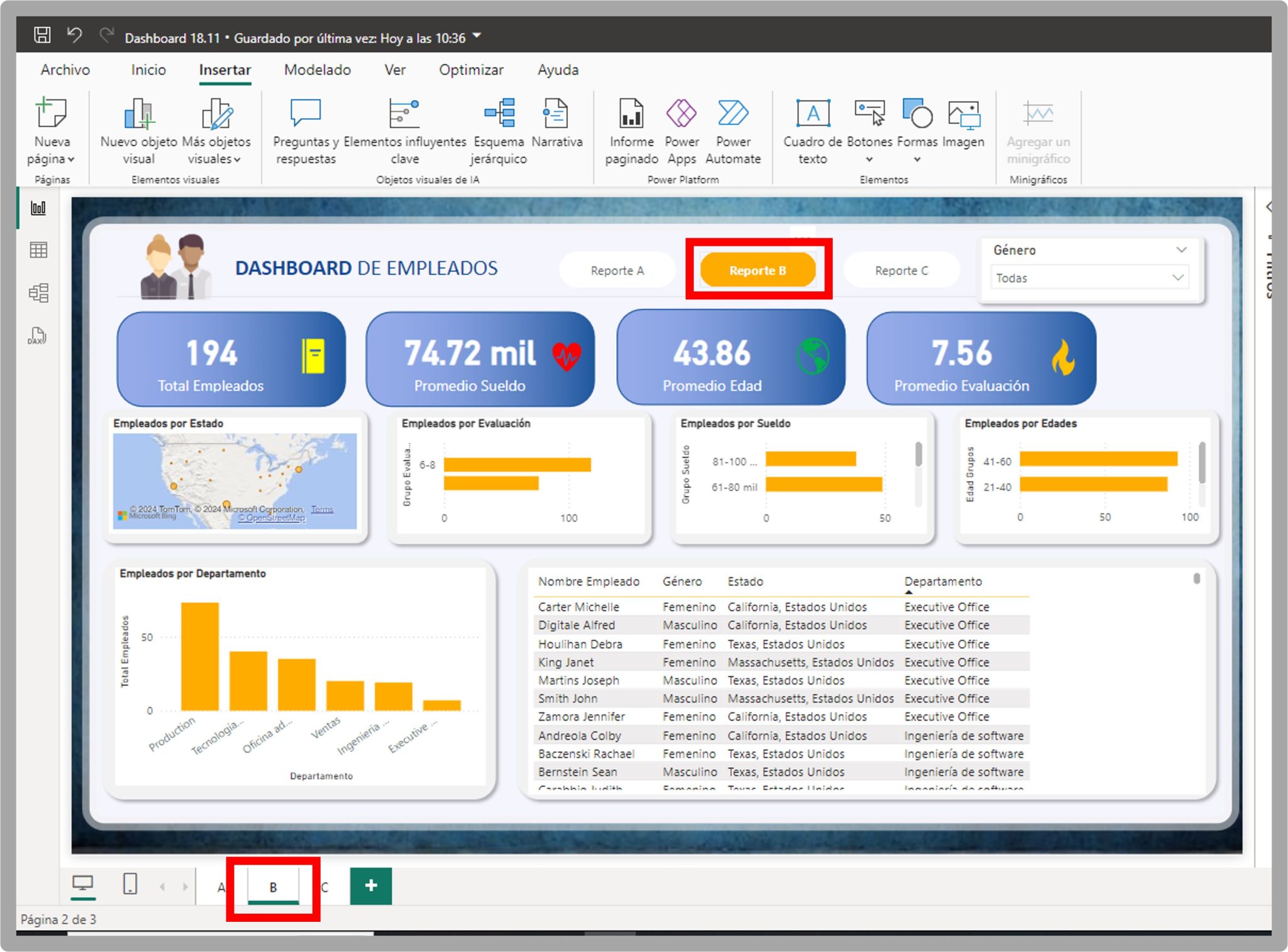The height and width of the screenshot is (952, 1288).
Task: Switch to Table data view in sidebar
Action: [38, 250]
